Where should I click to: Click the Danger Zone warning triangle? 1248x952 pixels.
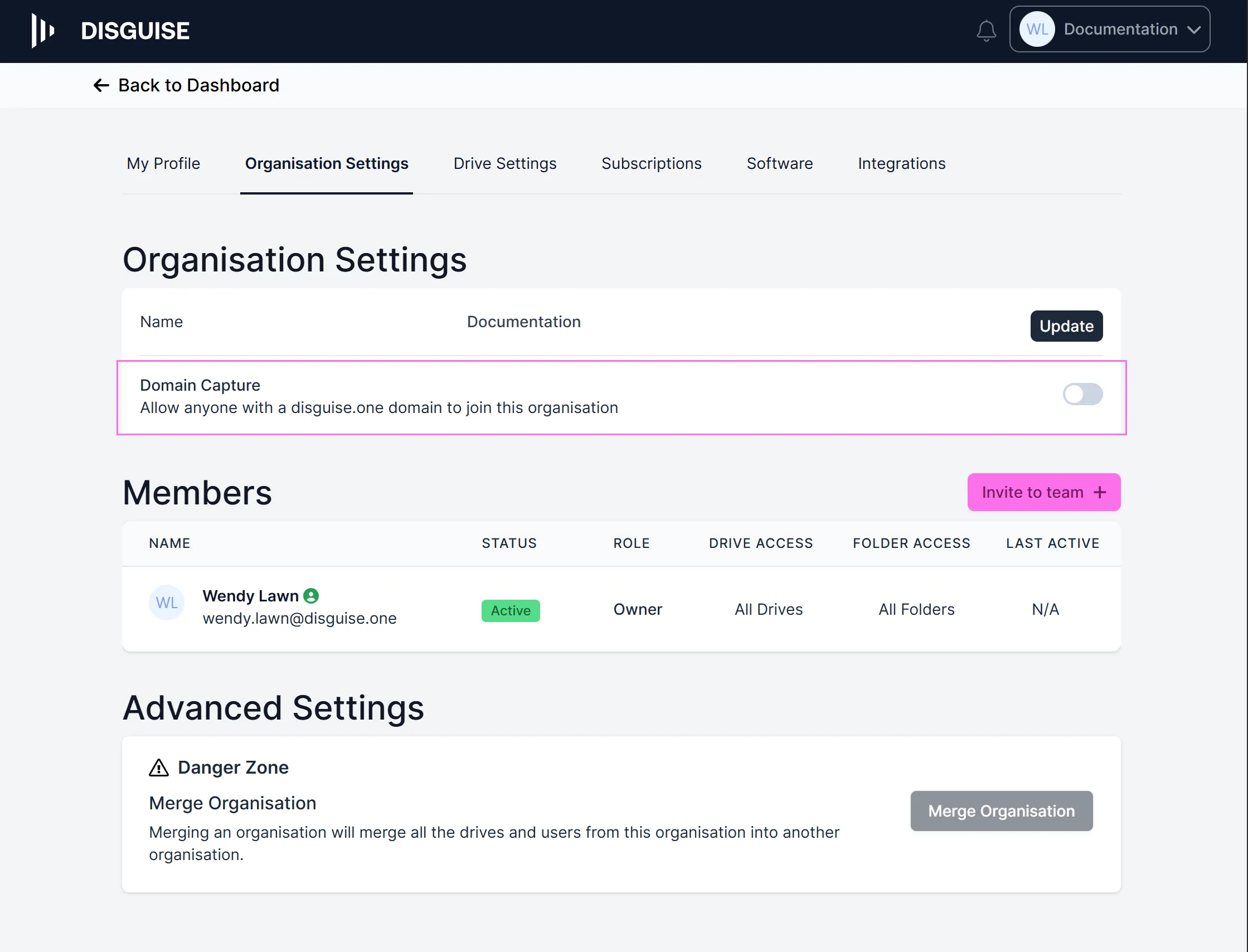(159, 768)
